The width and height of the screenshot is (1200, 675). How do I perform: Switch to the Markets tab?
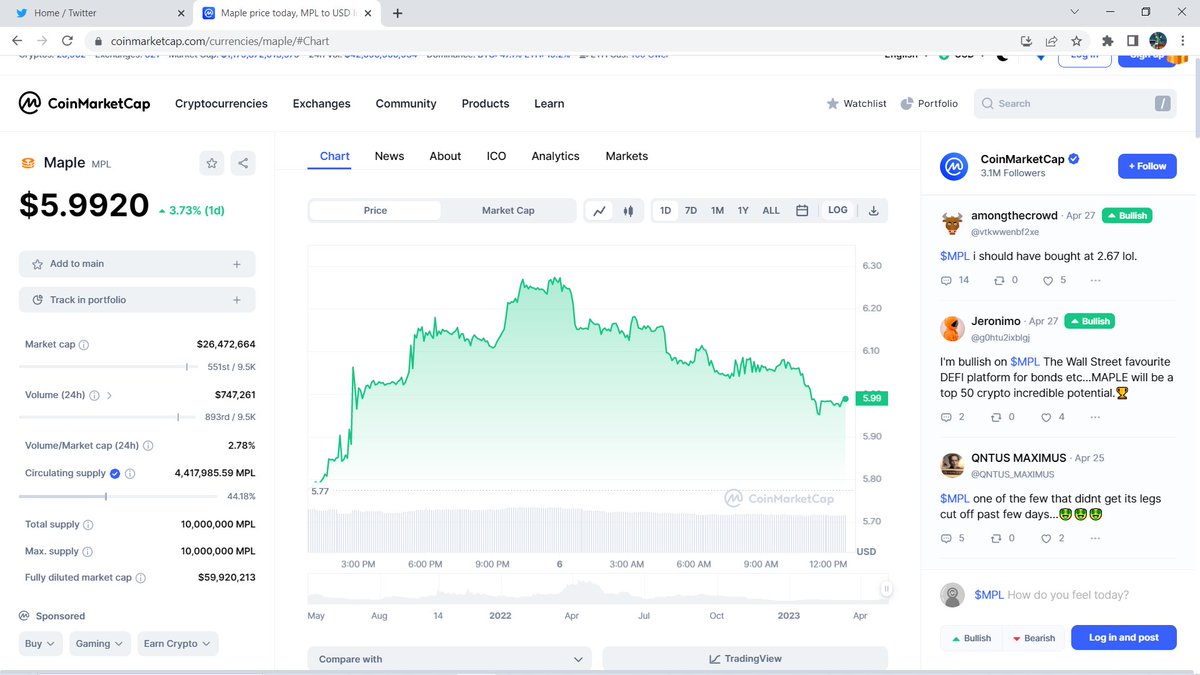626,156
